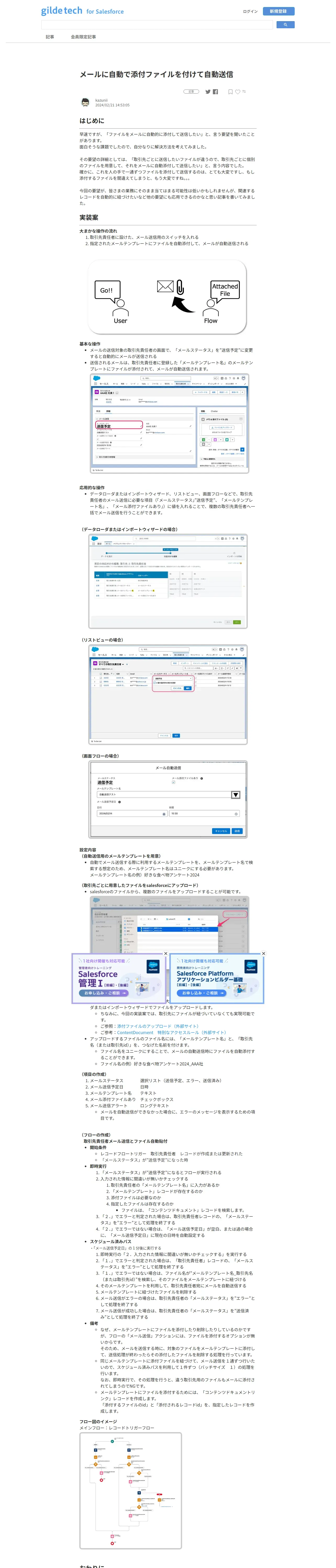This screenshot has width=336, height=1568.
Task: Click the 記事 category tag badge
Action: pos(192,91)
